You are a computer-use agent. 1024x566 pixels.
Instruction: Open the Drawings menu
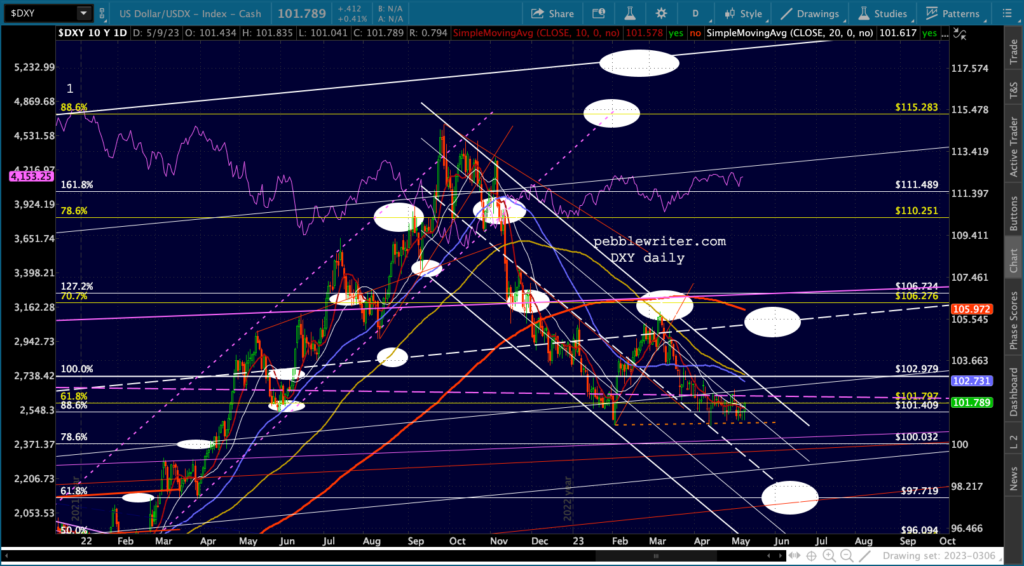tap(810, 13)
